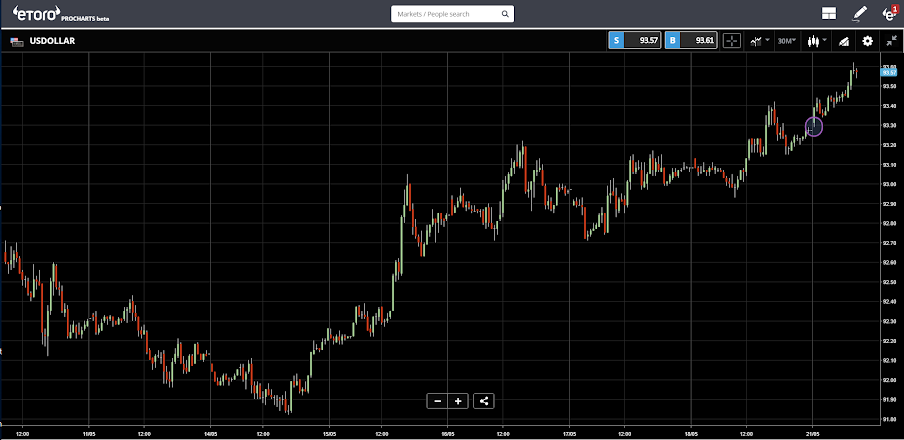Click the Buy button at 93.61

coord(691,40)
